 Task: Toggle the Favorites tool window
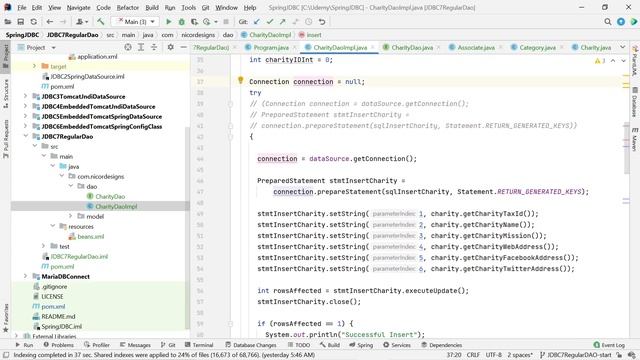coord(6,318)
